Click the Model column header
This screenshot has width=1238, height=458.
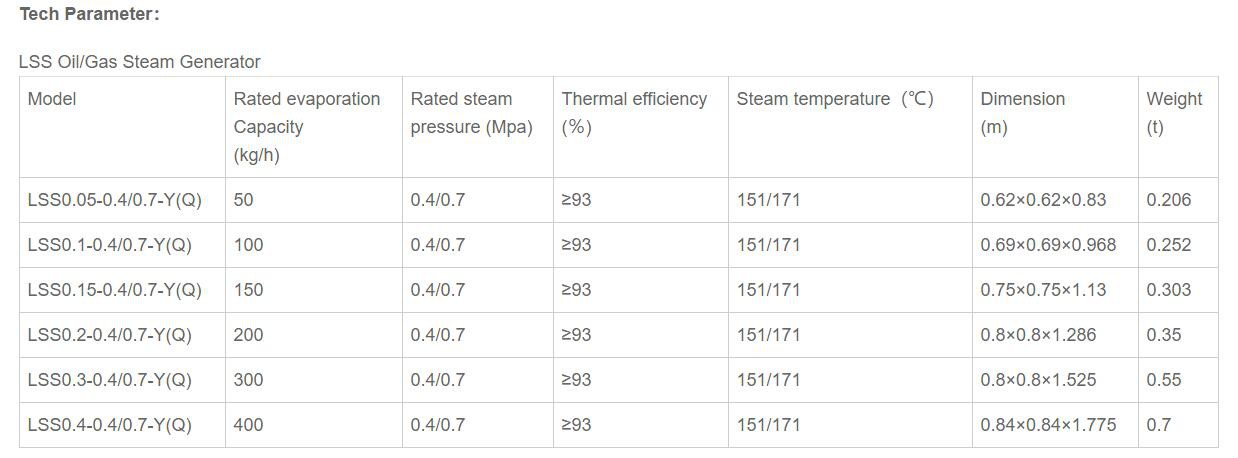(x=52, y=99)
